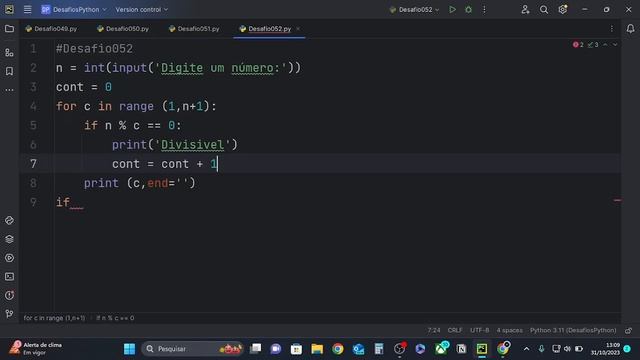Viewport: 640px width, 360px height.
Task: Open Outlook from the taskbar
Action: [x=358, y=349]
